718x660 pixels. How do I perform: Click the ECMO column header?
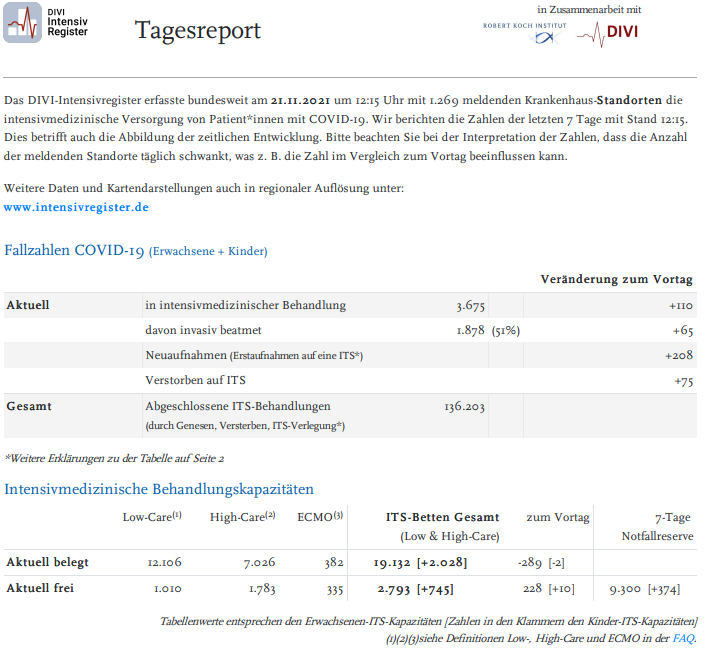click(x=320, y=517)
